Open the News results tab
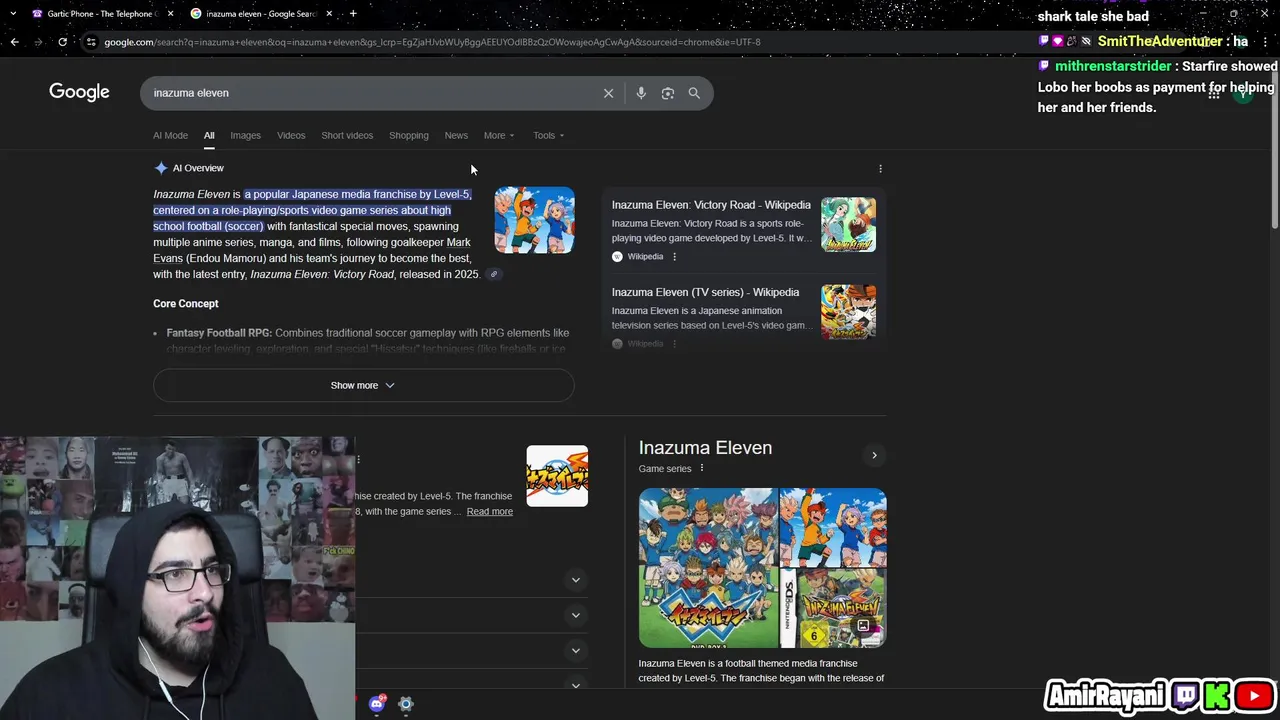This screenshot has height=720, width=1280. tap(456, 135)
